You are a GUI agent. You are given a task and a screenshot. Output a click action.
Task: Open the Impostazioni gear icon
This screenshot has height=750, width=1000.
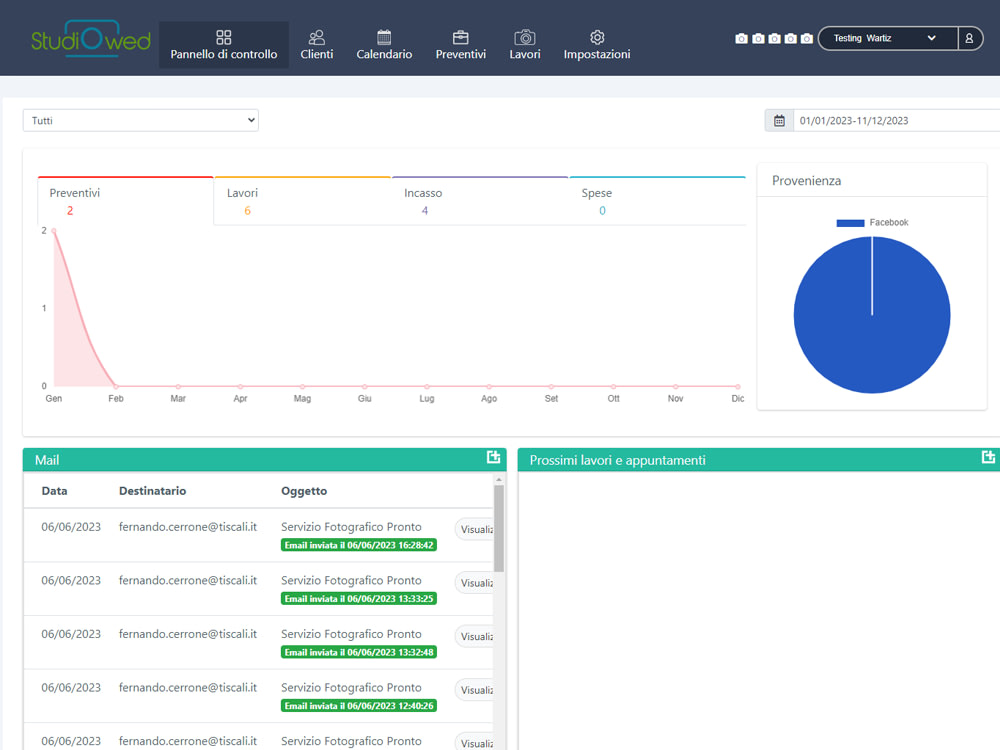[596, 37]
